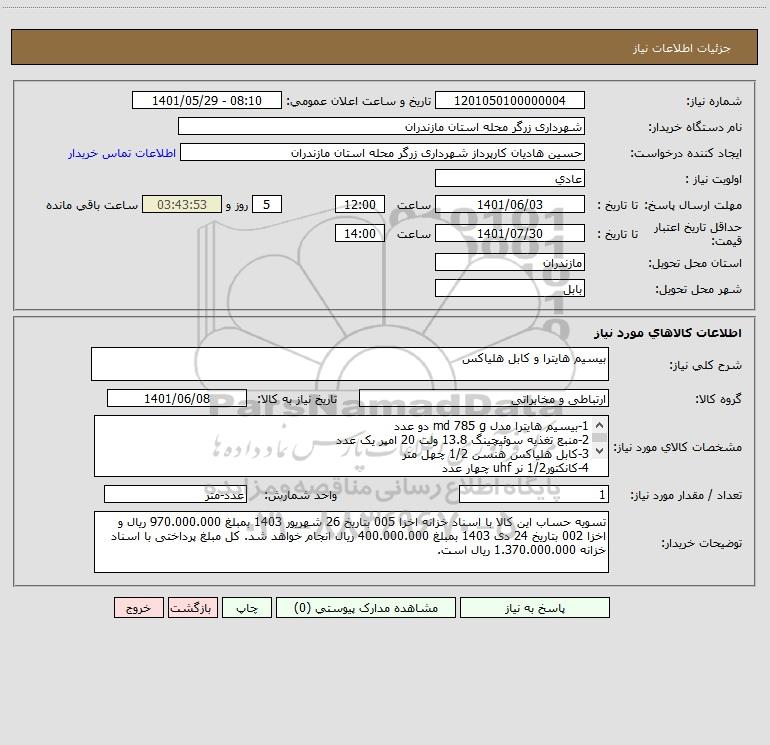Screen dimensions: 770x745
Task: Click the 'چاپ' print button
Action: (247, 608)
